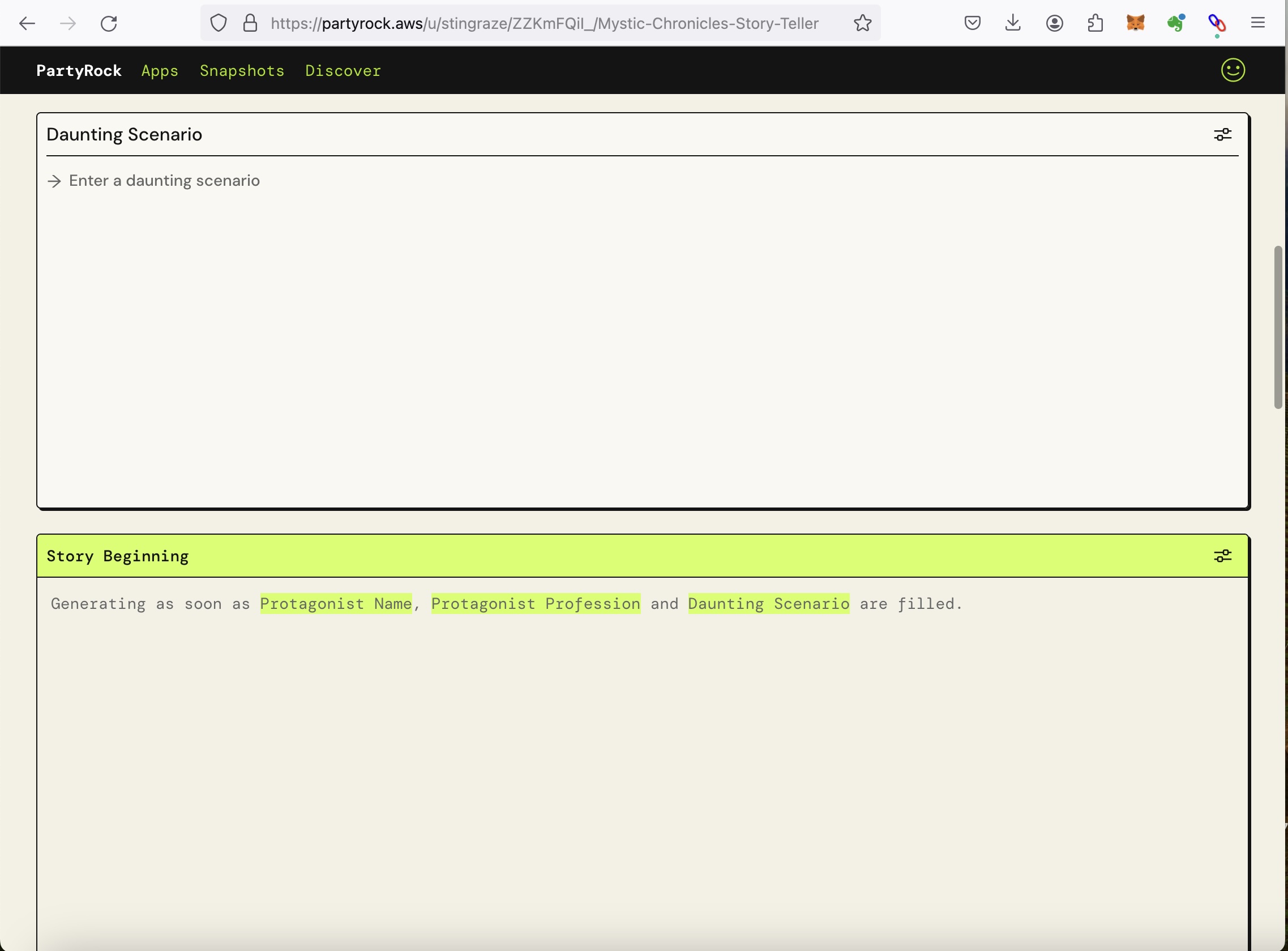
Task: Open Daunting Scenario widget settings icon
Action: tap(1222, 134)
